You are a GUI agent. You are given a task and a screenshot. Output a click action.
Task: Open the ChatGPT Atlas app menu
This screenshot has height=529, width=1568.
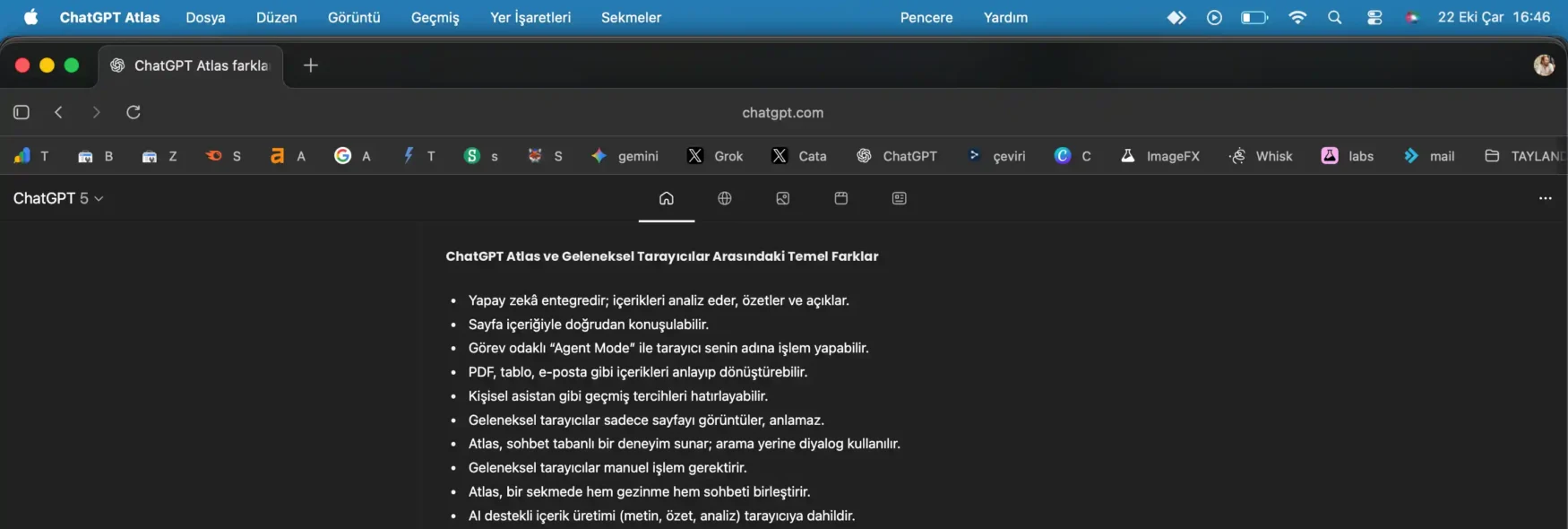(x=109, y=17)
